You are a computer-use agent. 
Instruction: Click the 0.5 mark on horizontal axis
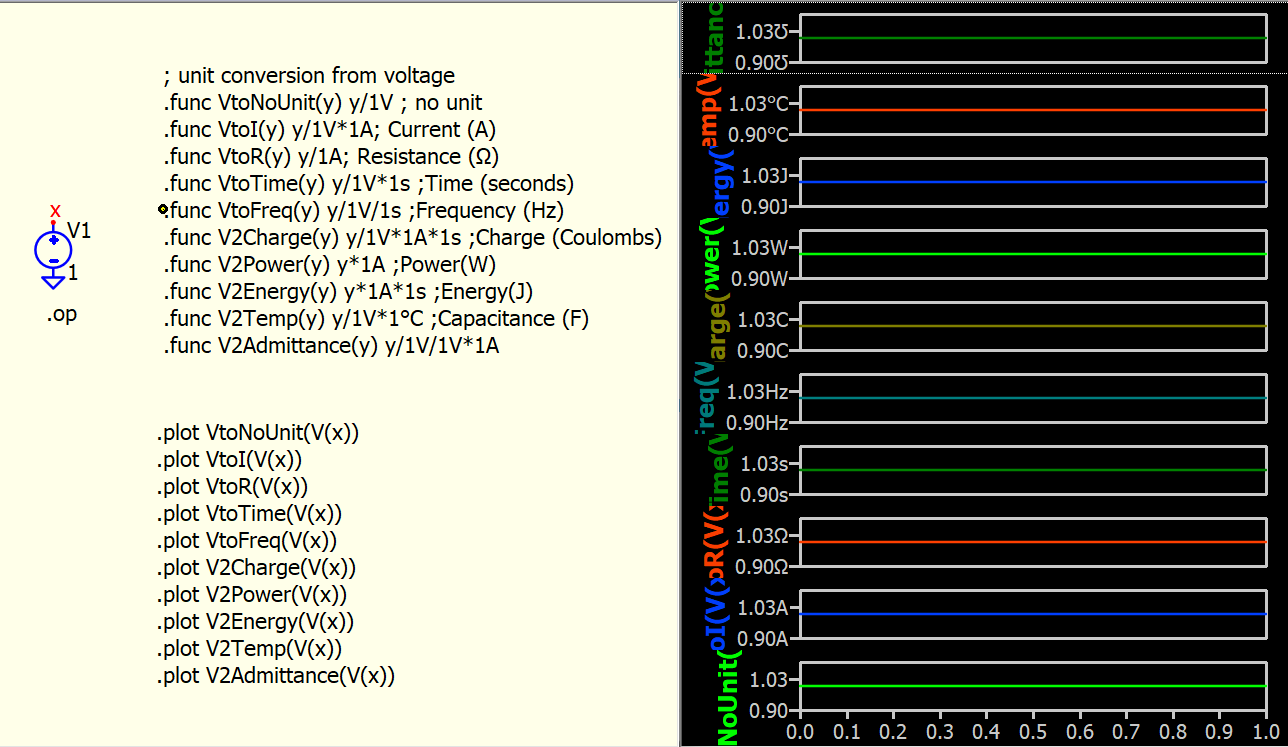pyautogui.click(x=1033, y=731)
